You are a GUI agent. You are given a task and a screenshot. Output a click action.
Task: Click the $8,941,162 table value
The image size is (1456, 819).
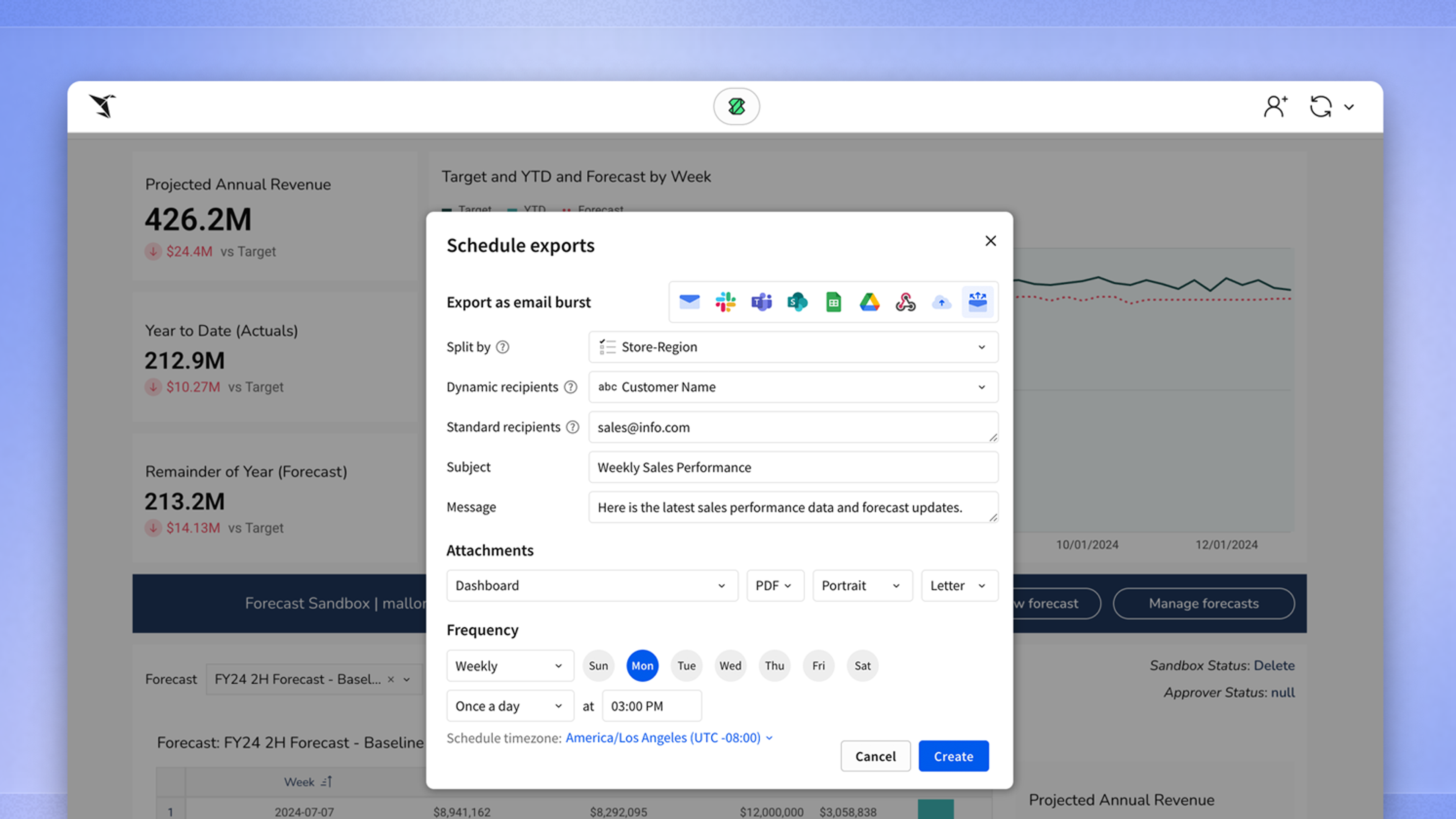pos(462,812)
